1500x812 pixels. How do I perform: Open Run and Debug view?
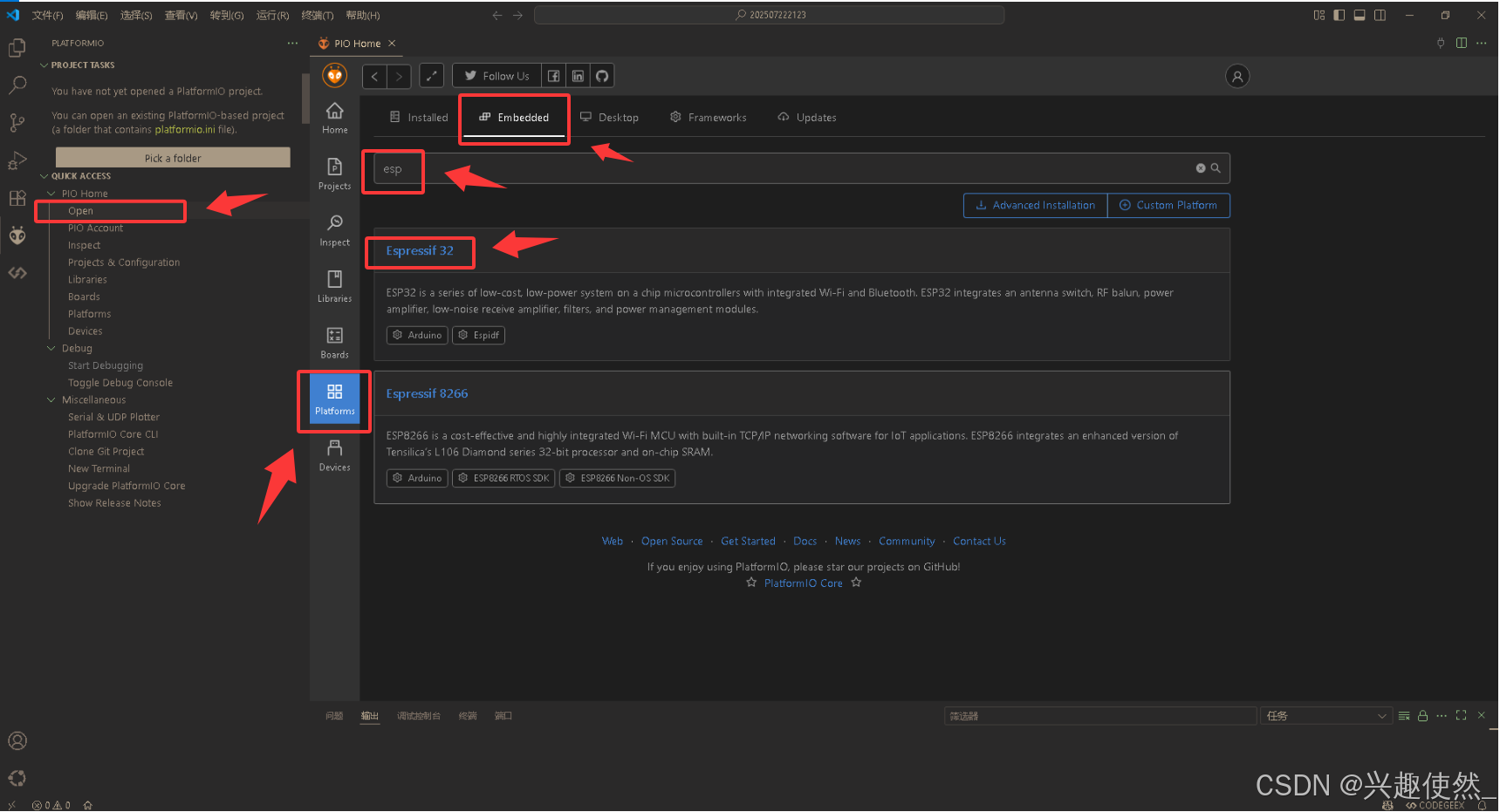coord(17,160)
